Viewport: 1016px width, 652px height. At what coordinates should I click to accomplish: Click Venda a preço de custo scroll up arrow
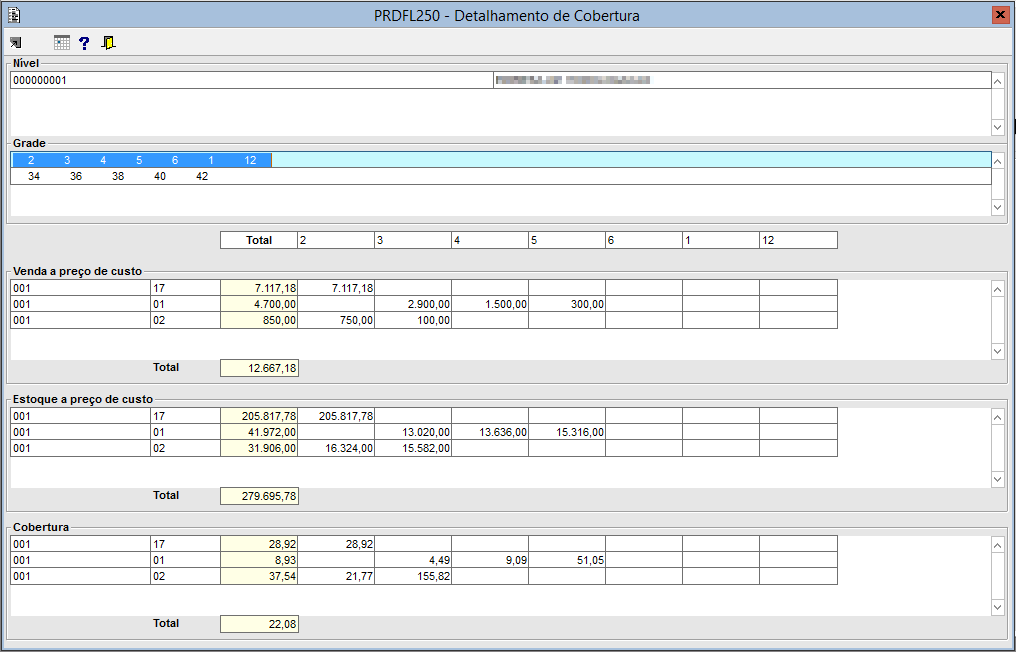[998, 289]
